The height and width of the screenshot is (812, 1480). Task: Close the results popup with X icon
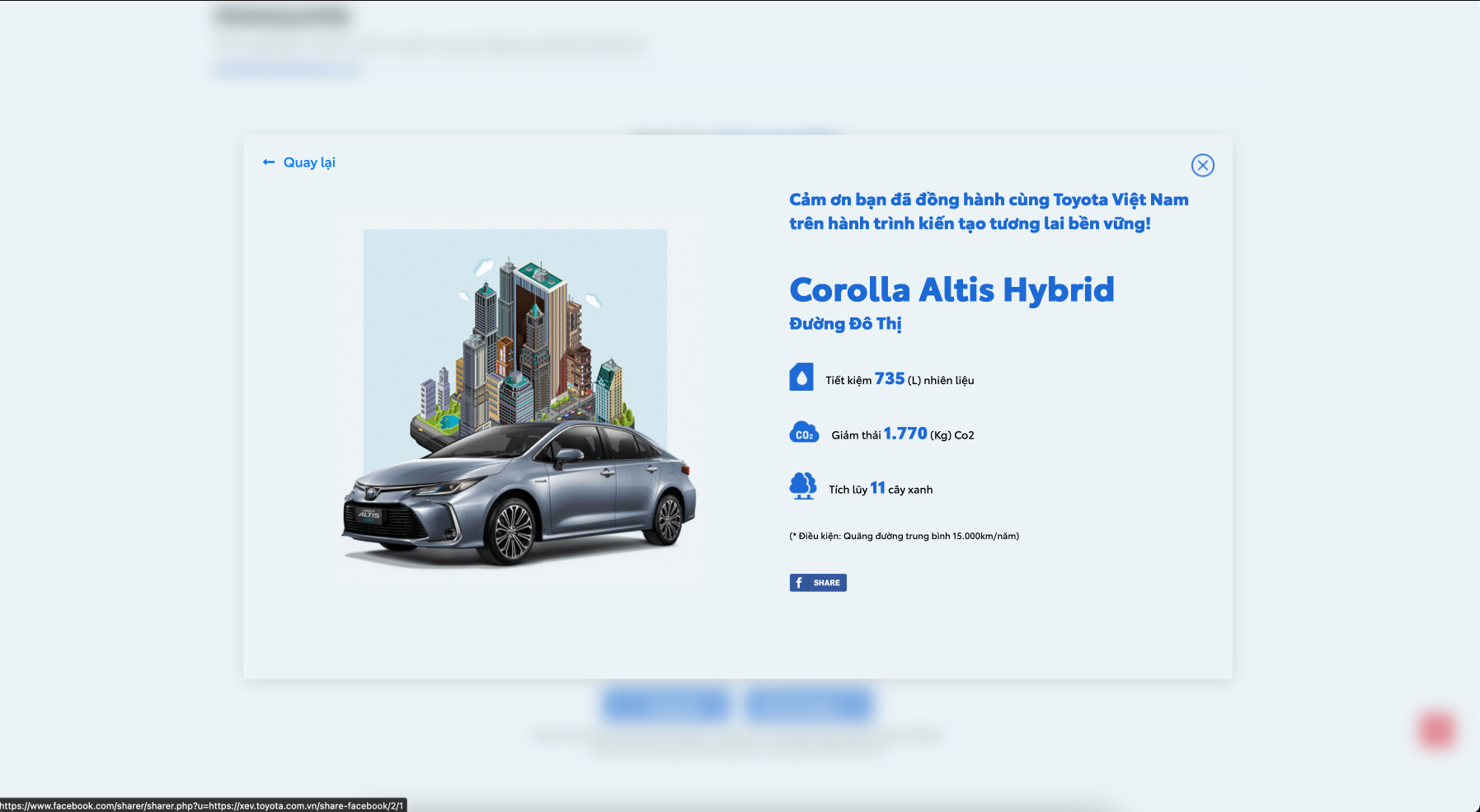tap(1202, 165)
